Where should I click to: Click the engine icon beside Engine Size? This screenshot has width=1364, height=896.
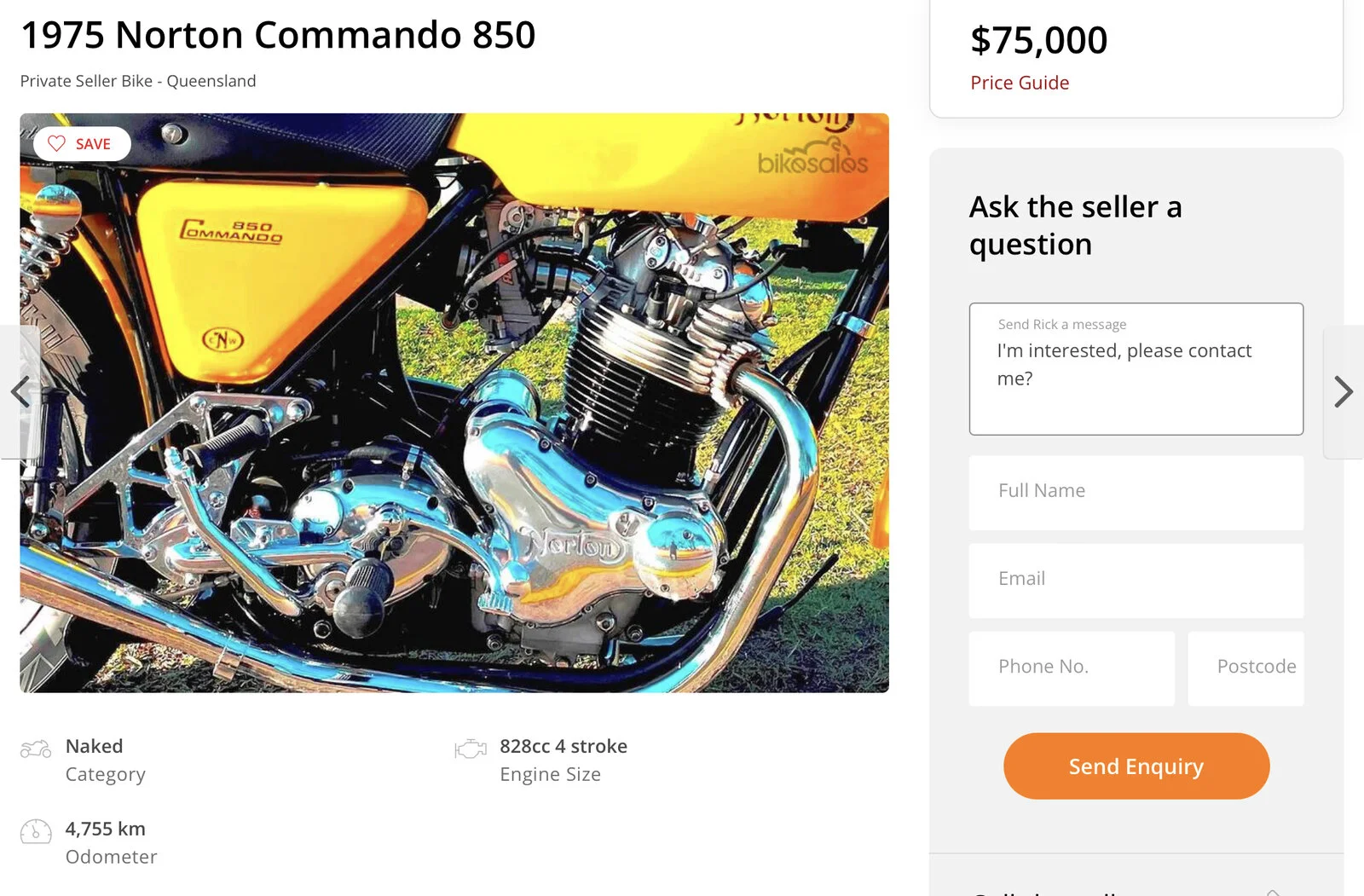[x=470, y=747]
